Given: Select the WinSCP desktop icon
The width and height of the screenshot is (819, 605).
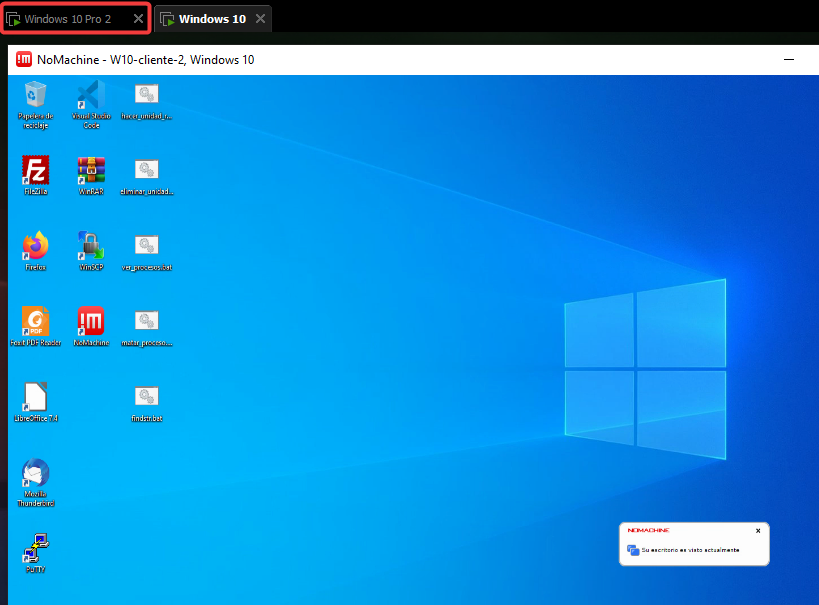Looking at the screenshot, I should coord(91,246).
